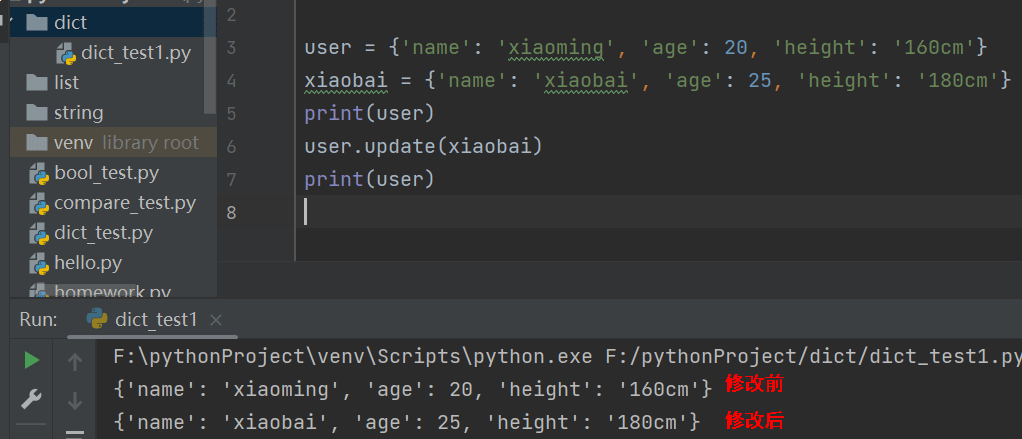Click the green Rerun button in Run panel
Screen dimensions: 1022x439
pyautogui.click(x=32, y=359)
